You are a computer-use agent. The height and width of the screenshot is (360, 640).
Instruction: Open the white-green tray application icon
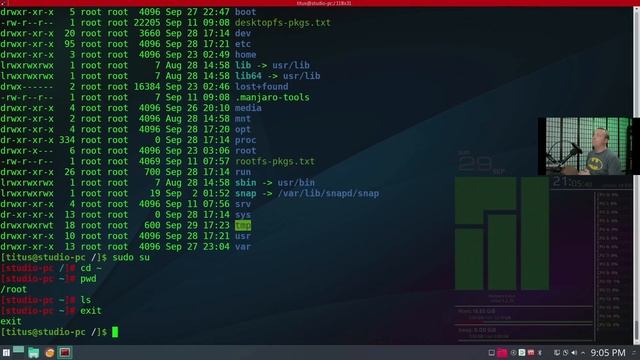[522, 353]
